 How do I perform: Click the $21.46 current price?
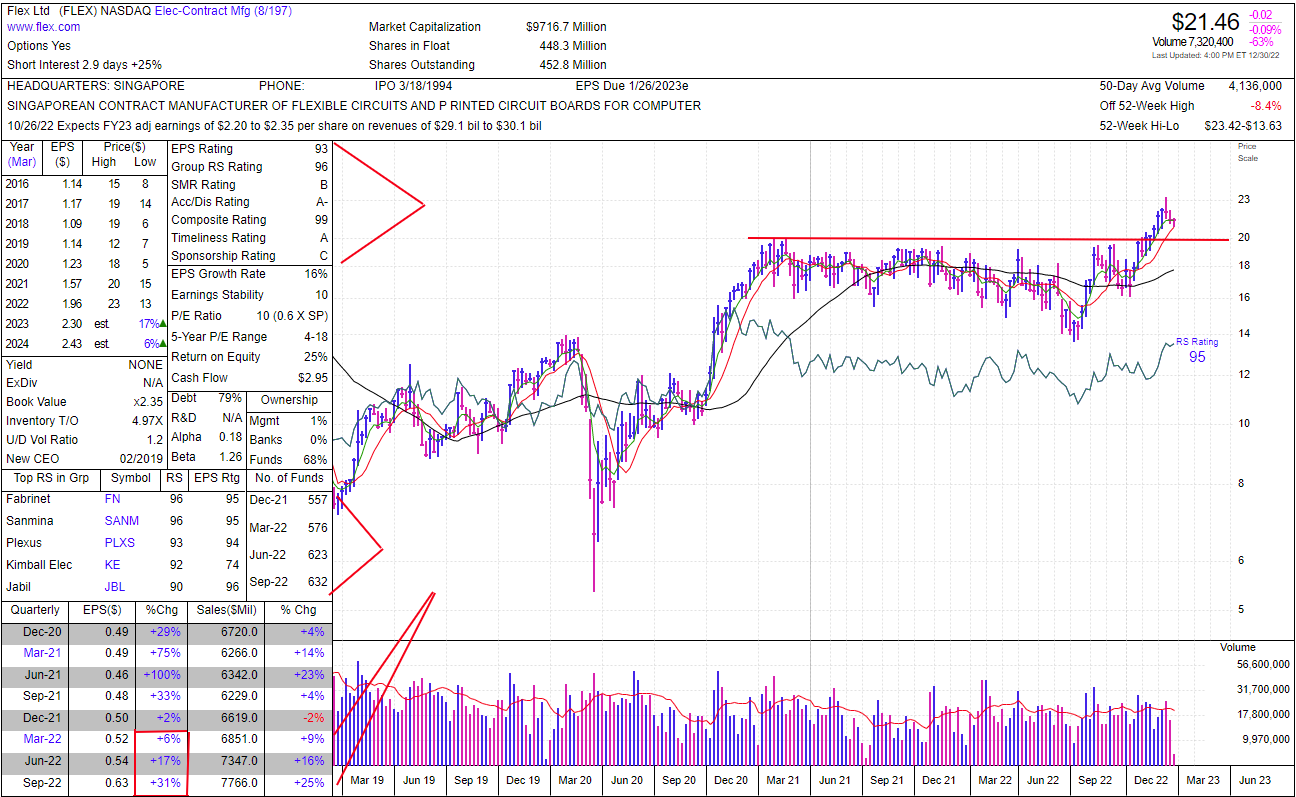[1207, 21]
